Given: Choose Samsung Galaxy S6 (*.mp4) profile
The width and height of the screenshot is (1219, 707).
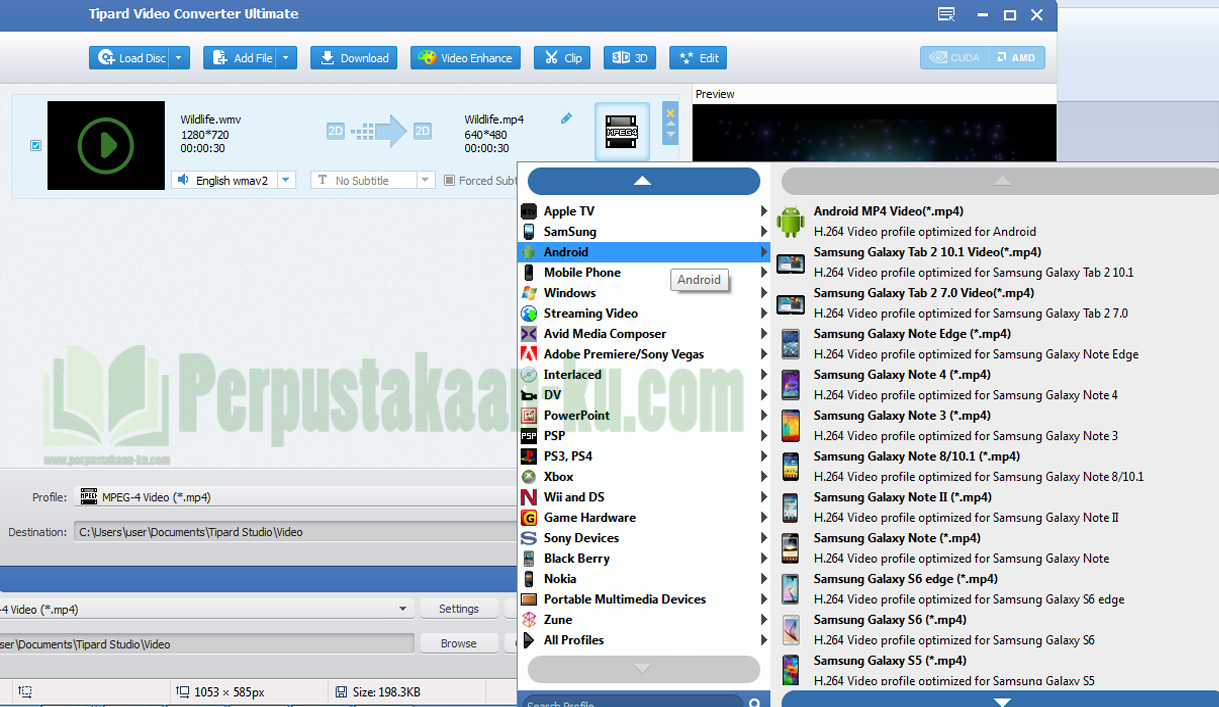Looking at the screenshot, I should [x=995, y=630].
